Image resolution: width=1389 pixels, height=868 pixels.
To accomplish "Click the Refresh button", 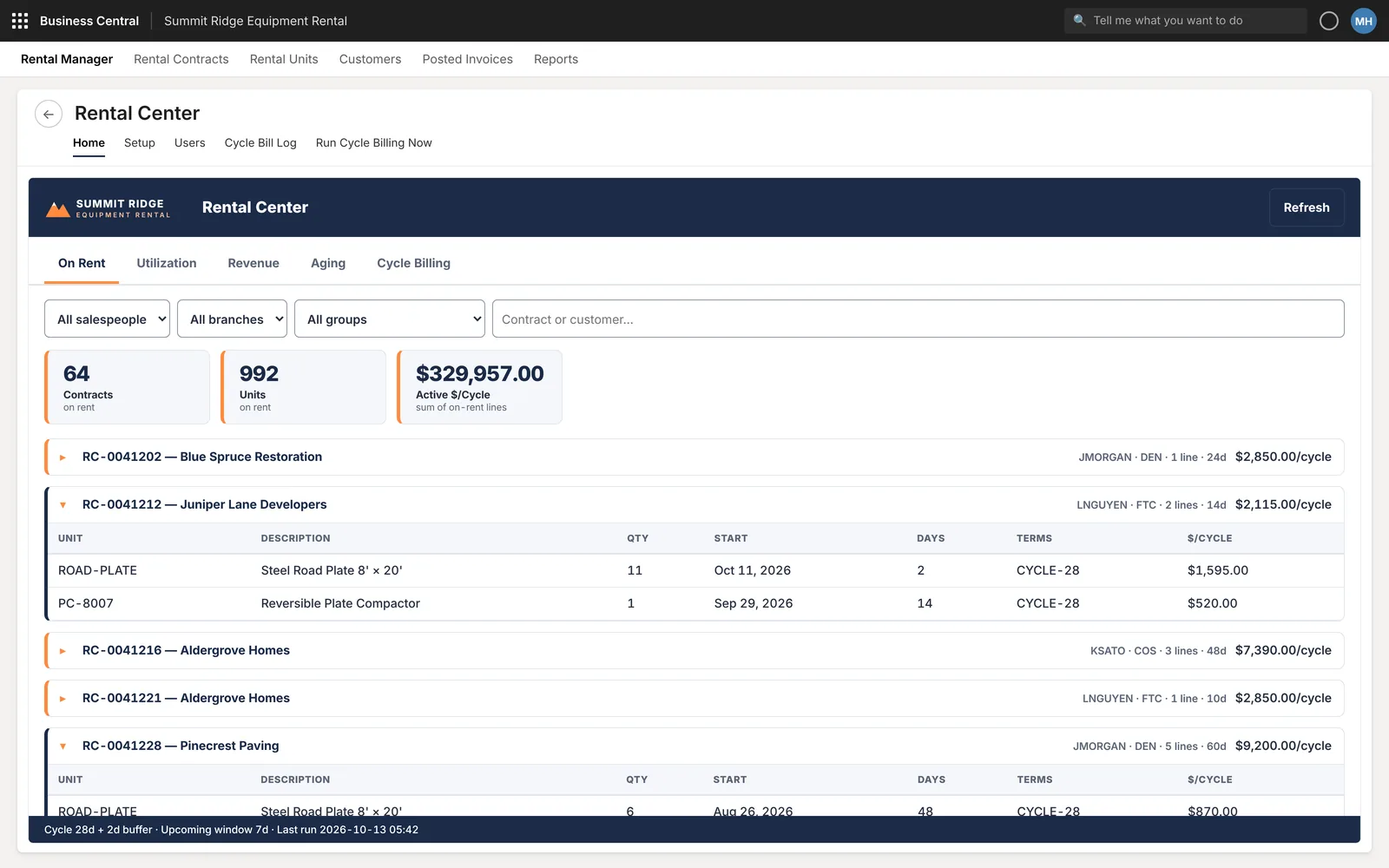I will point(1307,207).
